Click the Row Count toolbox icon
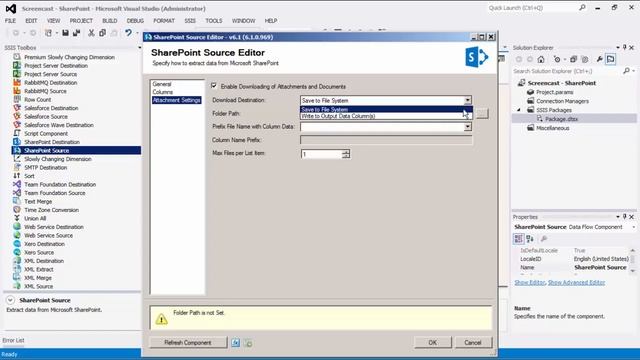 coord(17,99)
